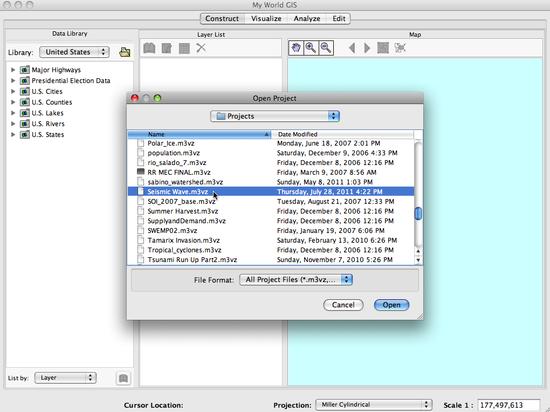Expand the U.S. Counties tree item
Screen dimensions: 550x412
click(x=13, y=102)
